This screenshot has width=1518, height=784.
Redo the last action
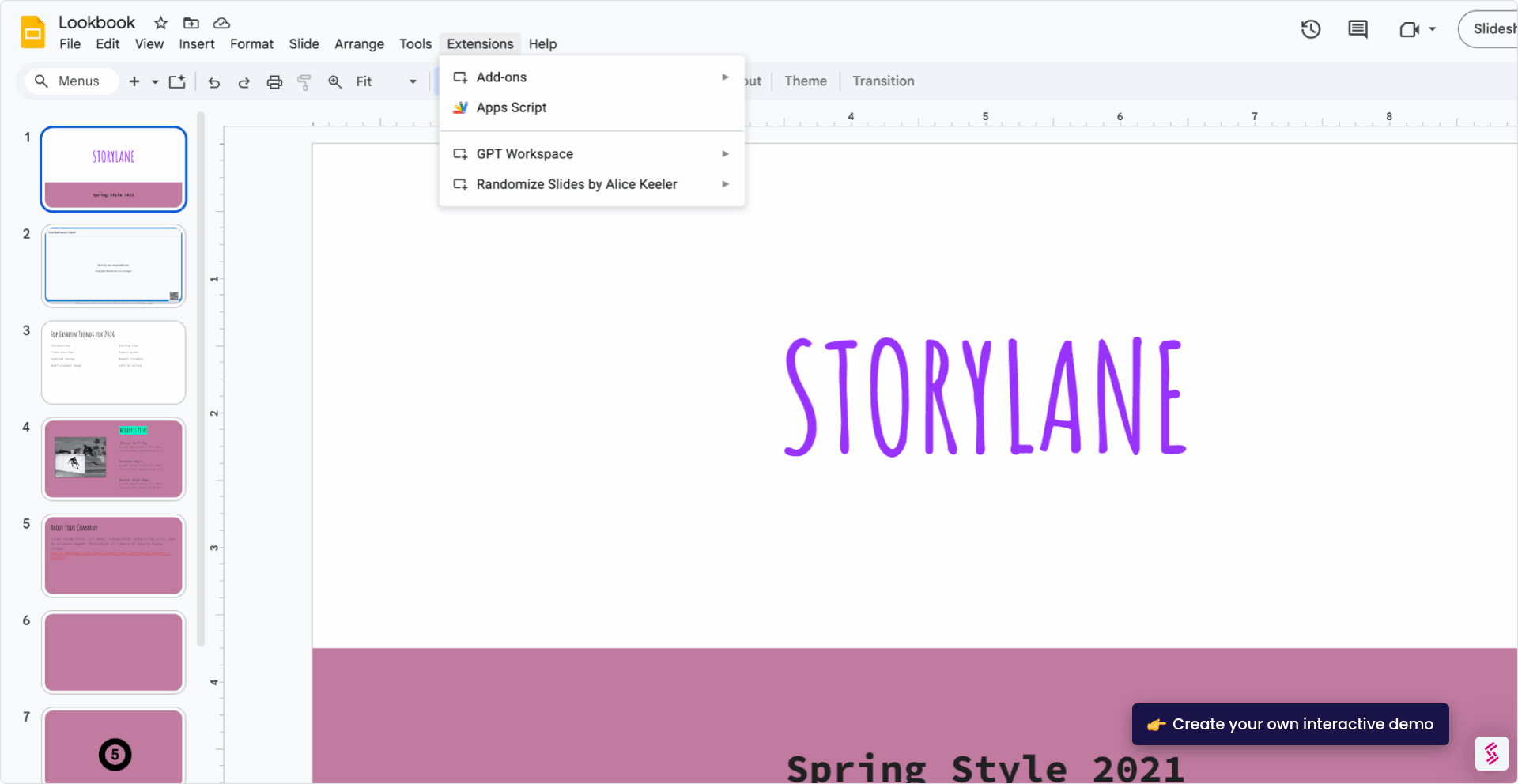[x=244, y=82]
